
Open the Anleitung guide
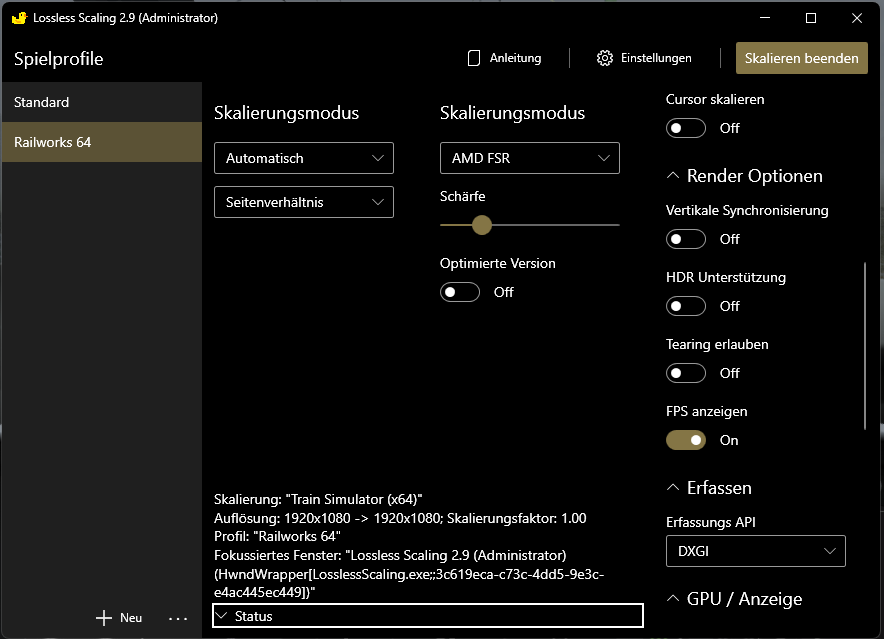click(505, 58)
